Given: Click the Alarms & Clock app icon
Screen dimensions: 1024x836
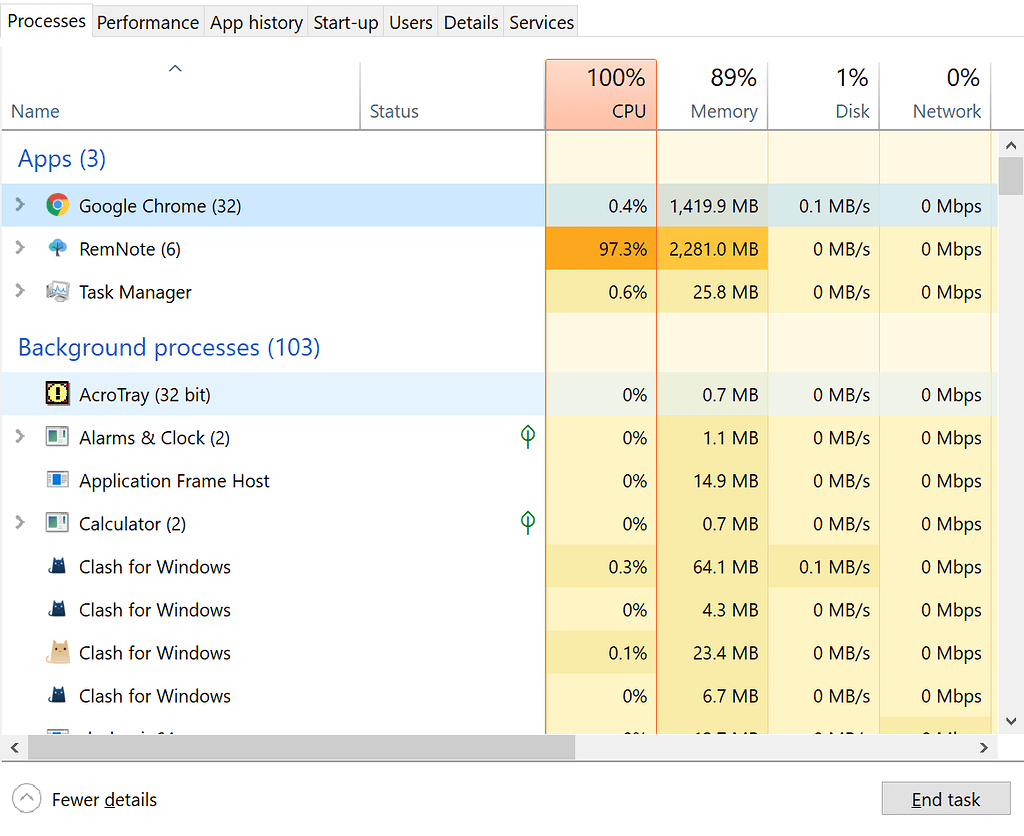Looking at the screenshot, I should coord(58,437).
